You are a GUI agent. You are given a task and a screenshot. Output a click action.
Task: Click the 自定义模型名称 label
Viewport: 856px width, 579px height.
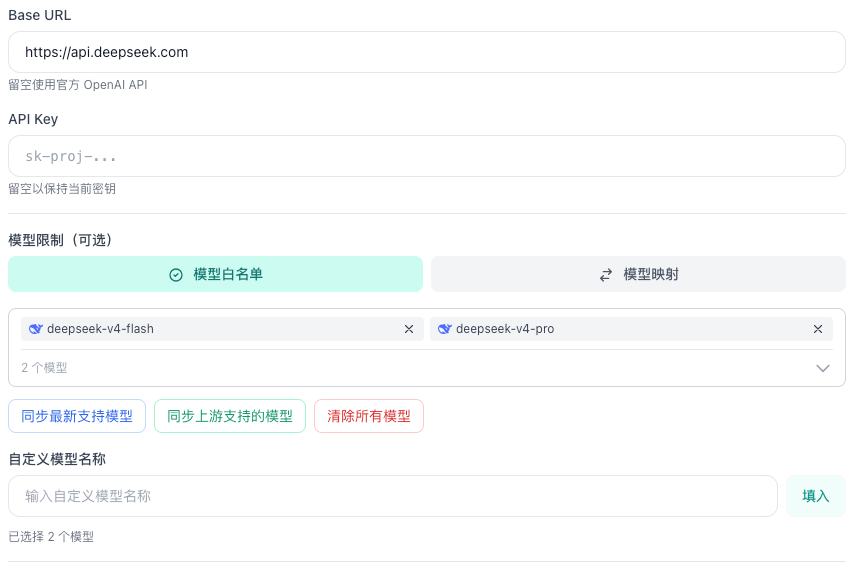coord(57,459)
